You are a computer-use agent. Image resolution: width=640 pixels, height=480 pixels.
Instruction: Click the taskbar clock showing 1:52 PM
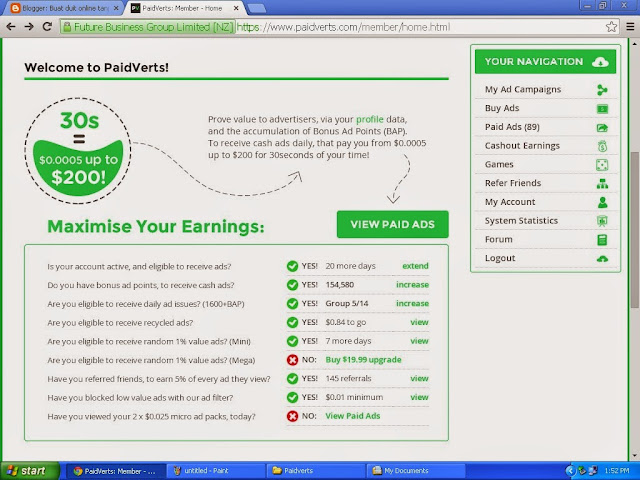pos(616,471)
